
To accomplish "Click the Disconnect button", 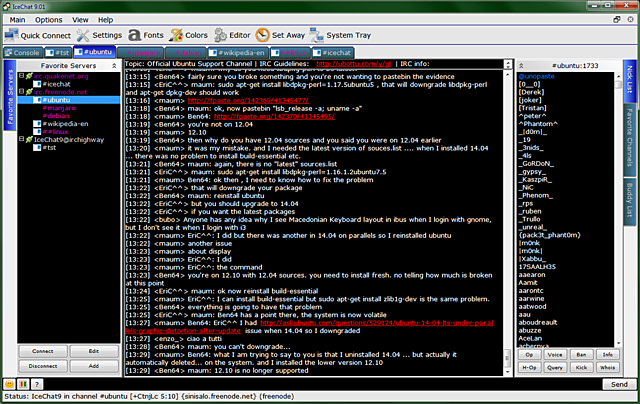I will [x=43, y=366].
